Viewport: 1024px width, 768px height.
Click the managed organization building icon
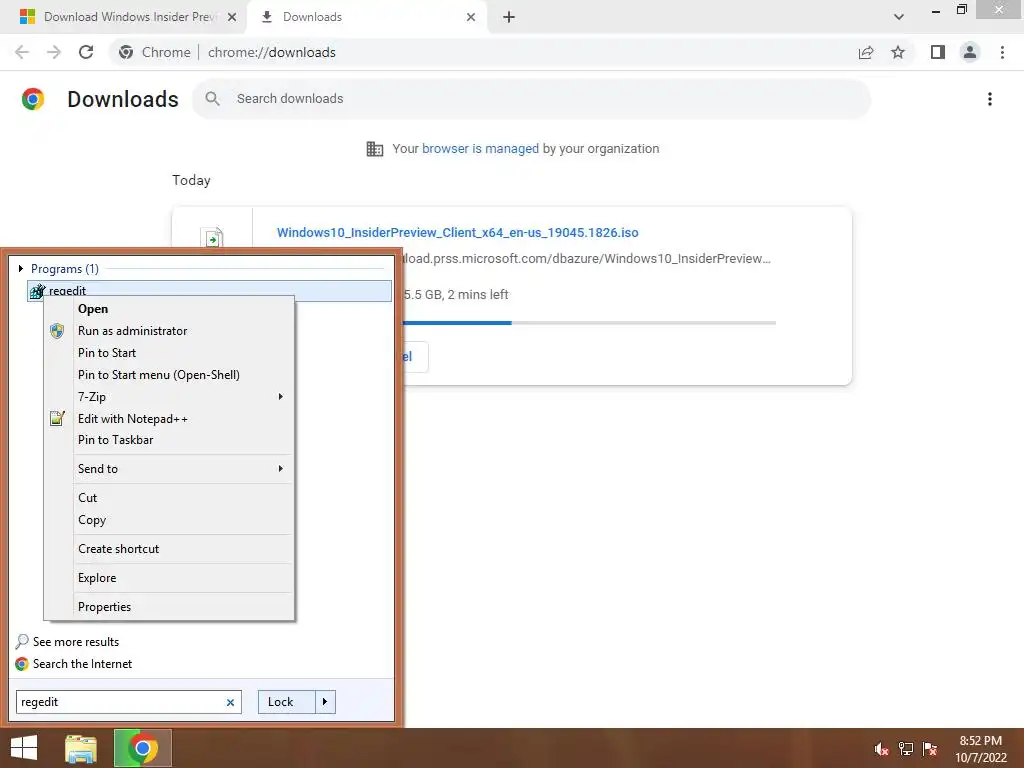click(375, 149)
